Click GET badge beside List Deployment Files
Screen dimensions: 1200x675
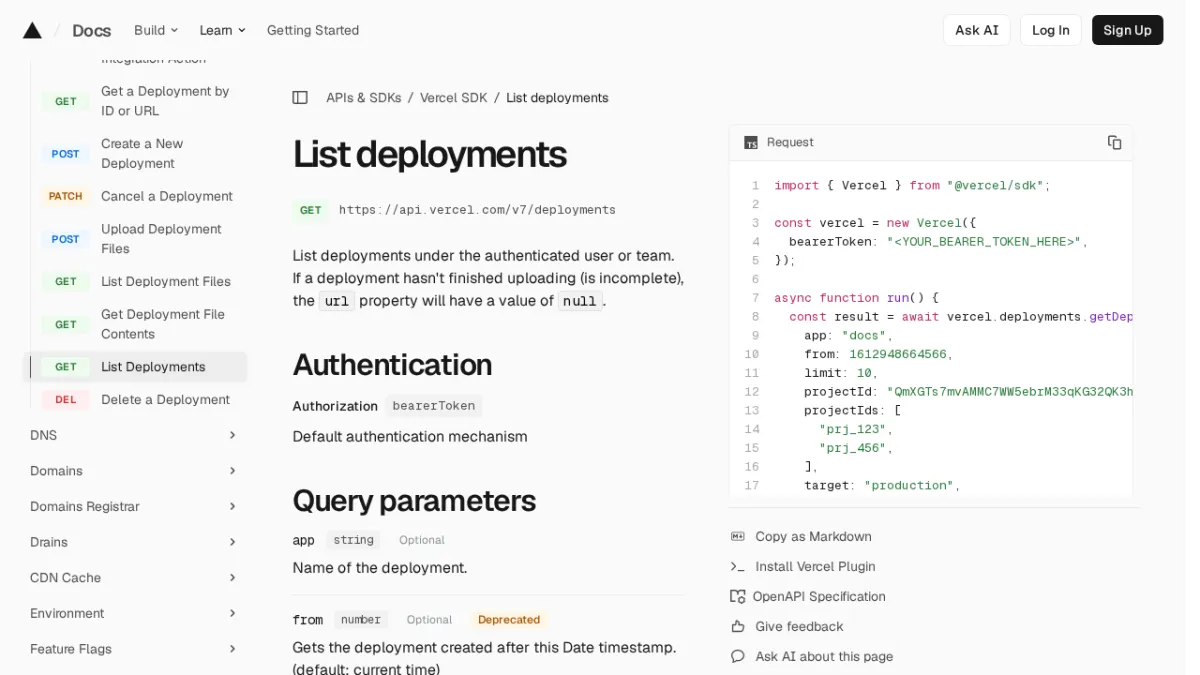pos(66,282)
